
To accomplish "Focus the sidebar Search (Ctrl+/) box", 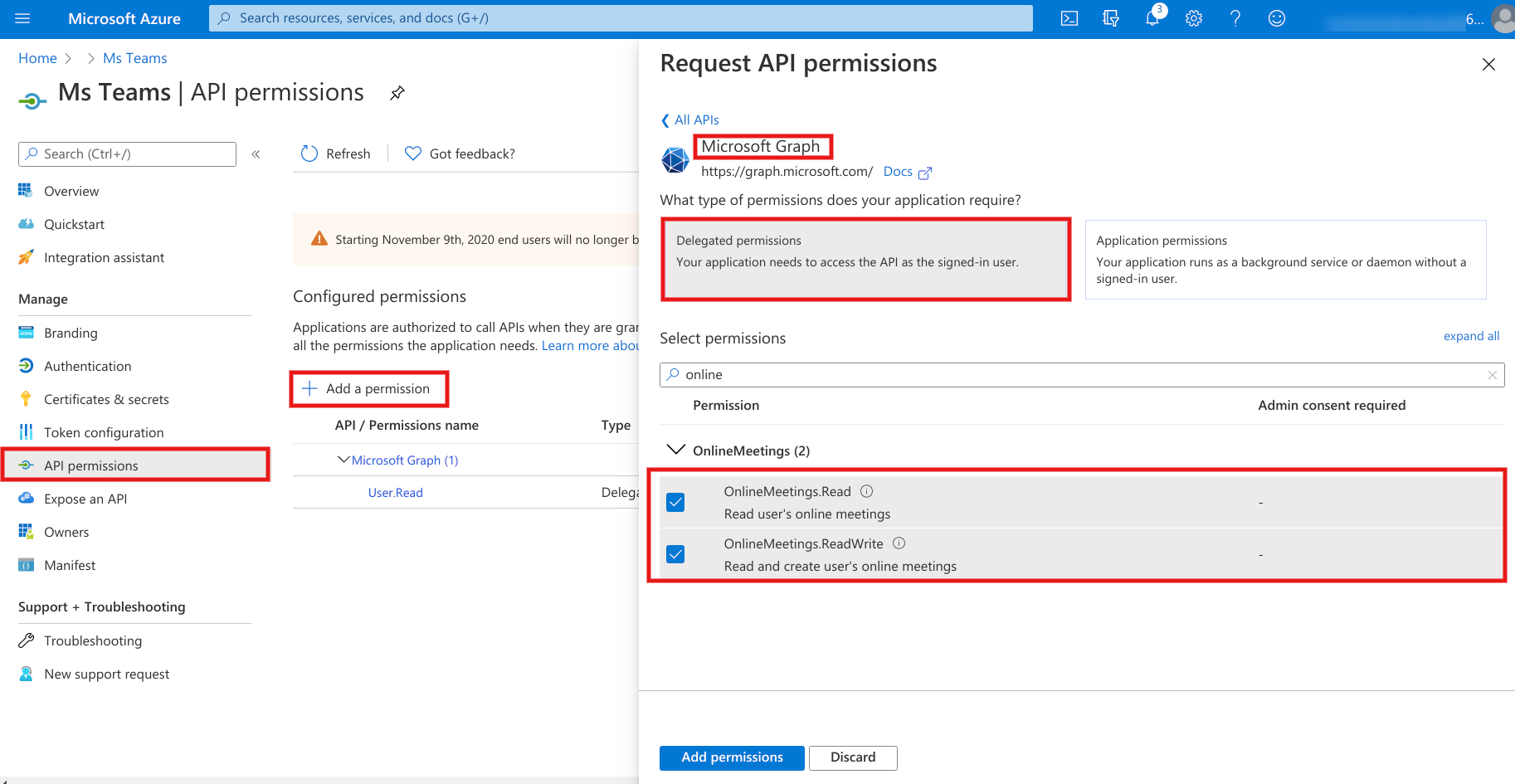I will pos(127,154).
